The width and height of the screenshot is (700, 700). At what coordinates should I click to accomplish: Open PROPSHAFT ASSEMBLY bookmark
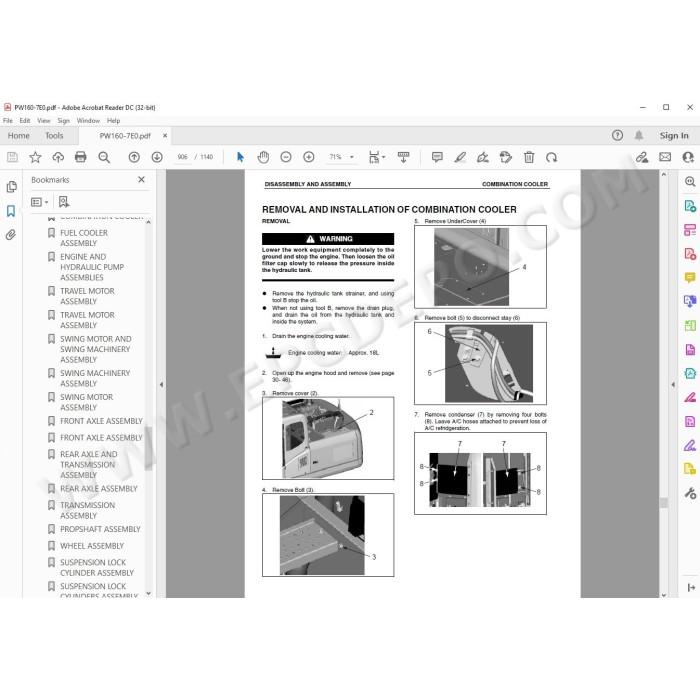(100, 529)
